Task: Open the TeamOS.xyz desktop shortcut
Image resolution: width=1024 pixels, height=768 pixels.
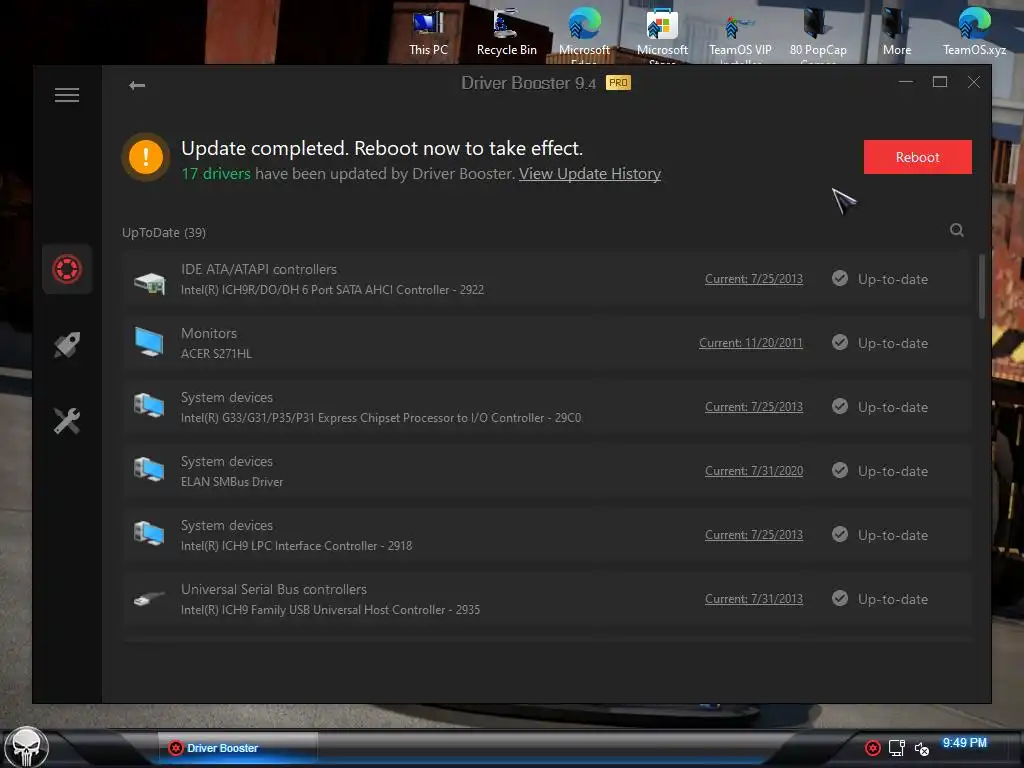Action: 974,33
